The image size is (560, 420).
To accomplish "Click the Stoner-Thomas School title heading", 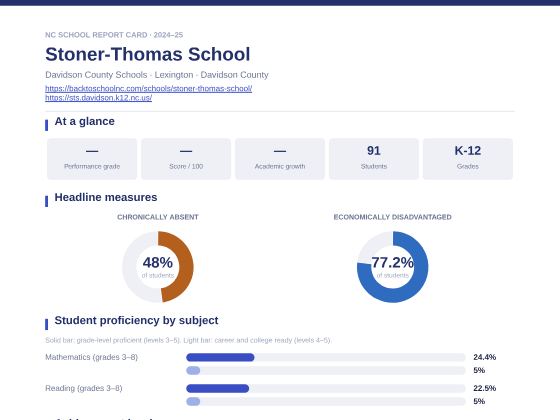I will point(148,54).
